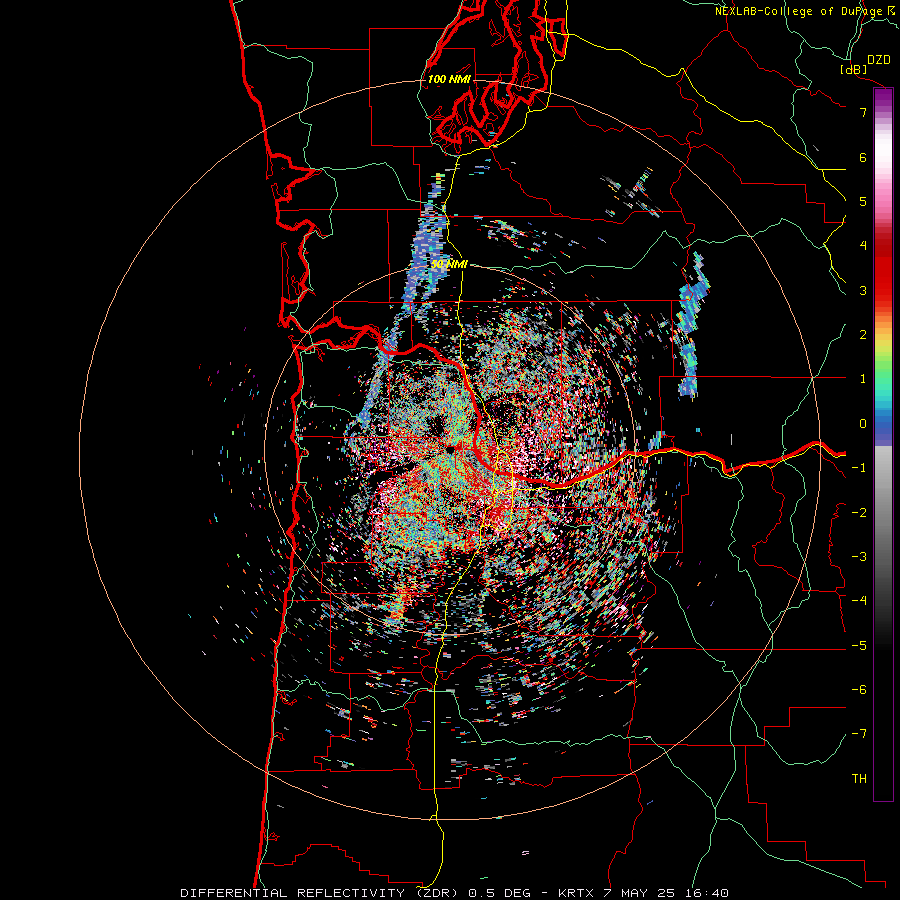Click the 0 value on the dB scale
900x900 pixels.
point(863,424)
